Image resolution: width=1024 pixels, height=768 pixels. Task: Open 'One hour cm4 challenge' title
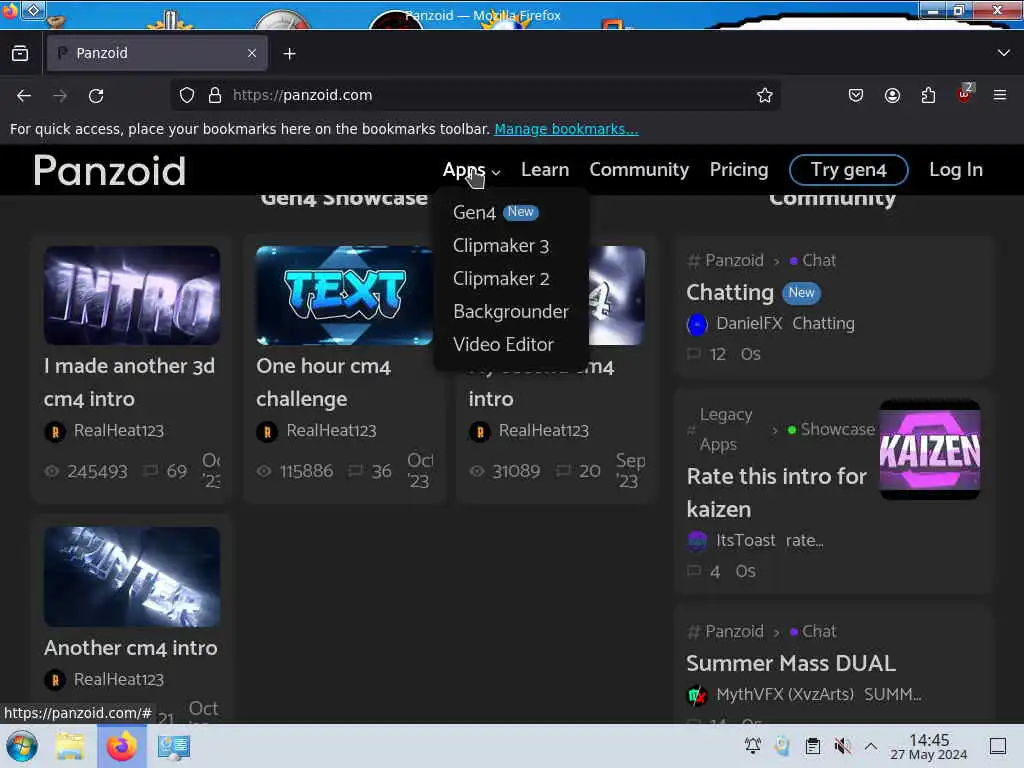[323, 382]
